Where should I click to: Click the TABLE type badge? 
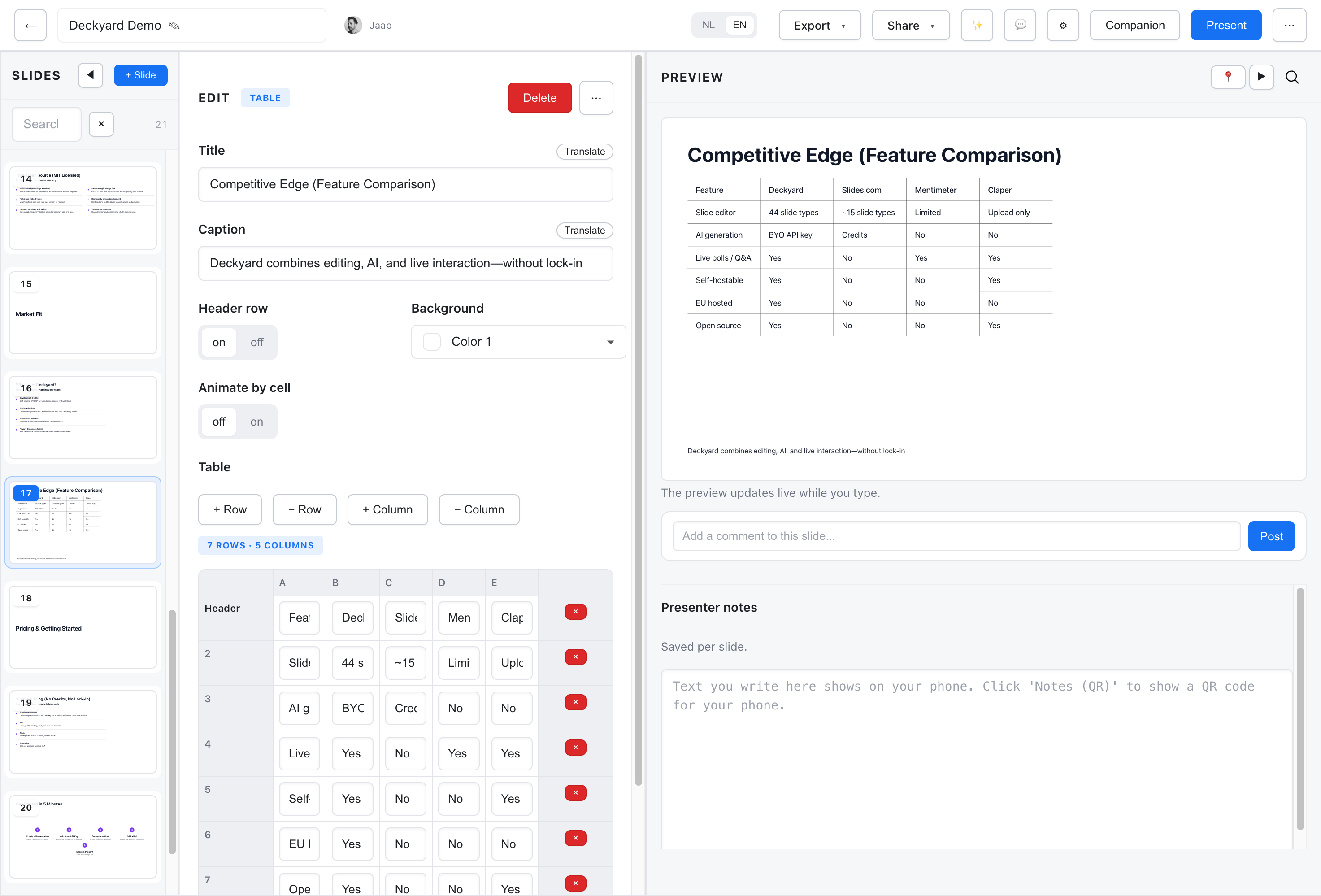(x=265, y=98)
